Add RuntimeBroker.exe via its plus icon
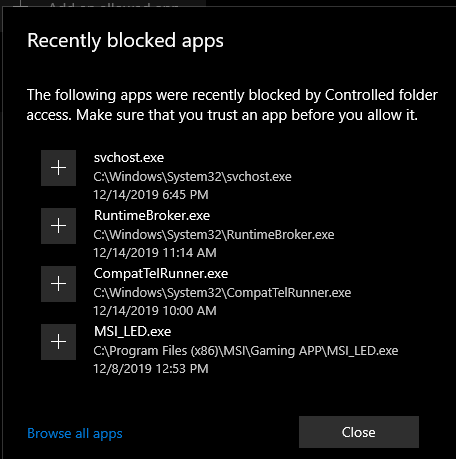 tap(58, 226)
